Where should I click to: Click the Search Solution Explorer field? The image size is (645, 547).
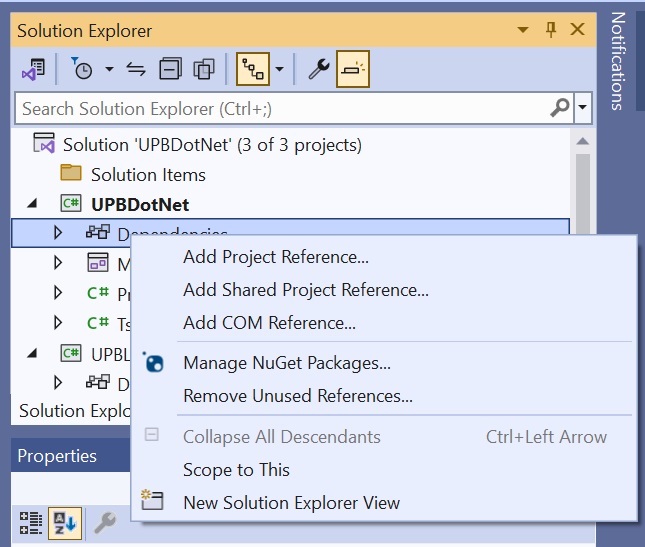point(280,107)
